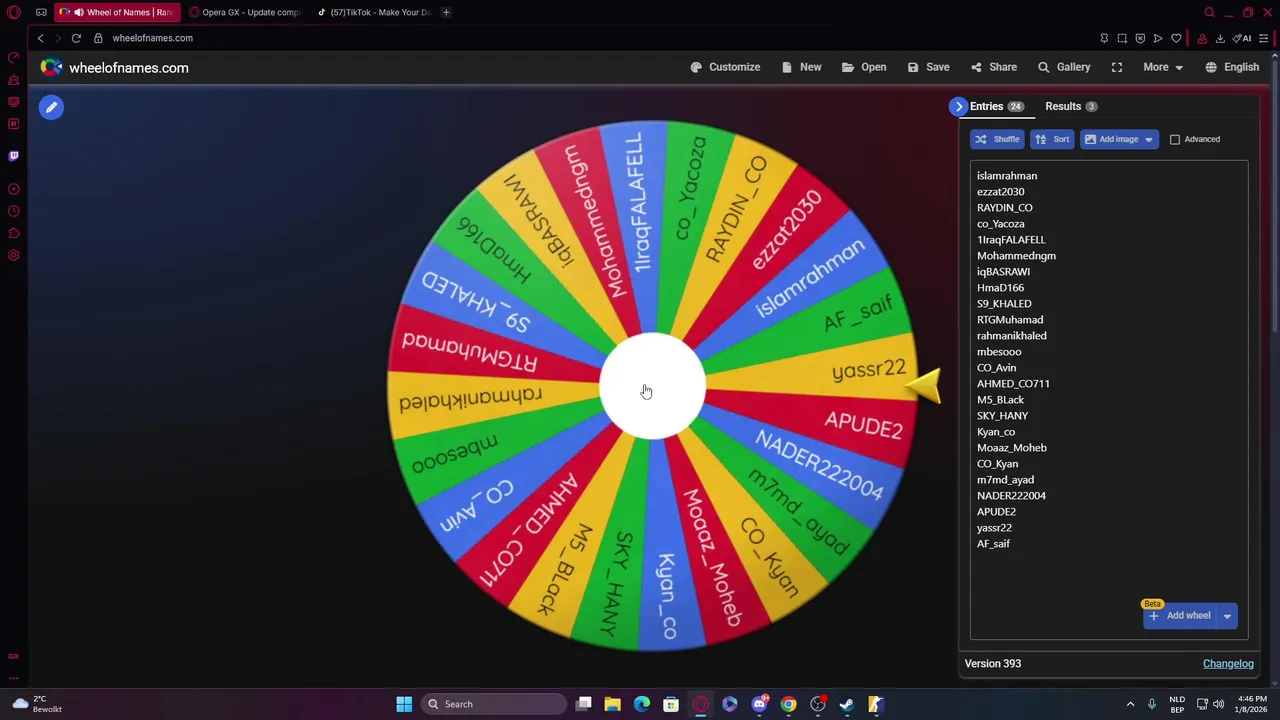This screenshot has width=1280, height=720.
Task: Switch to the Opera GX Update tab
Action: pyautogui.click(x=244, y=12)
